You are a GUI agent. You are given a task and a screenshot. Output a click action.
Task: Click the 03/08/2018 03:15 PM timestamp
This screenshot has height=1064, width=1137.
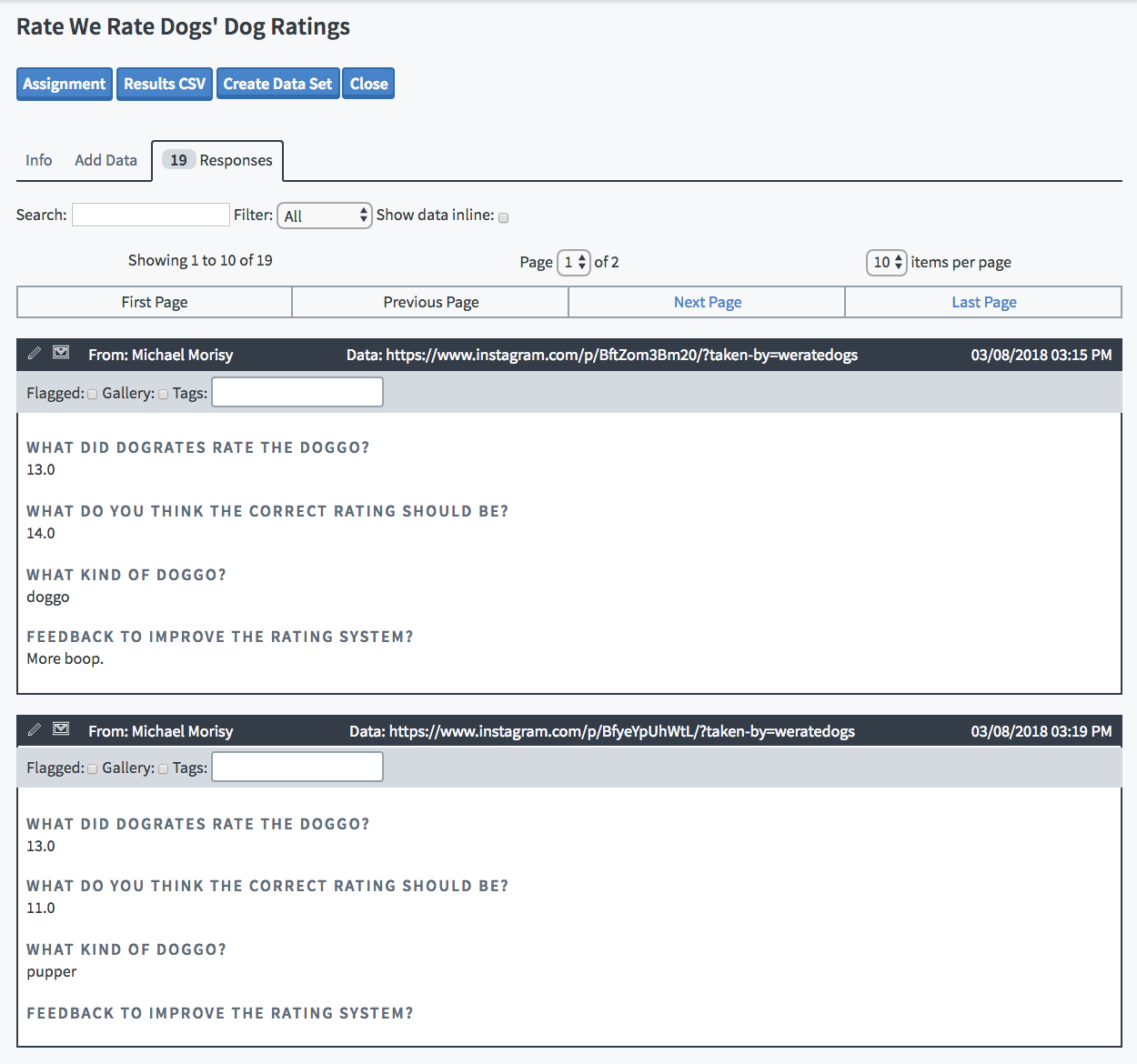(x=1041, y=355)
